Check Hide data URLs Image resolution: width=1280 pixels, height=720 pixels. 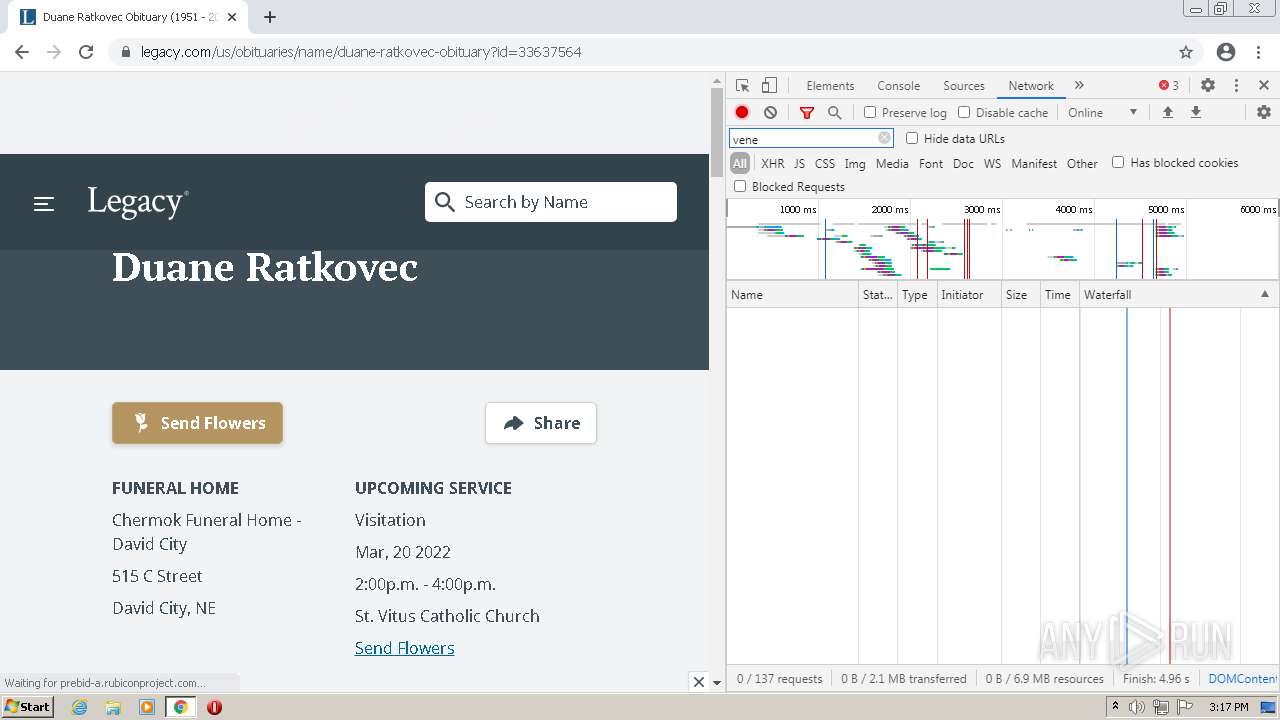tap(912, 139)
